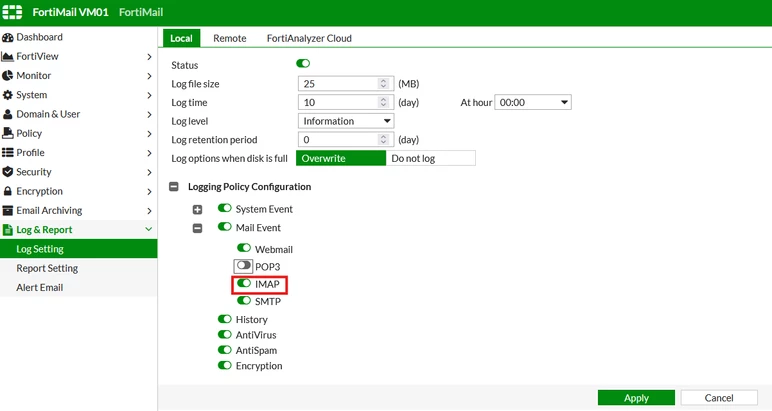
Task: Click the Fortinet grid logo icon
Action: pyautogui.click(x=12, y=12)
